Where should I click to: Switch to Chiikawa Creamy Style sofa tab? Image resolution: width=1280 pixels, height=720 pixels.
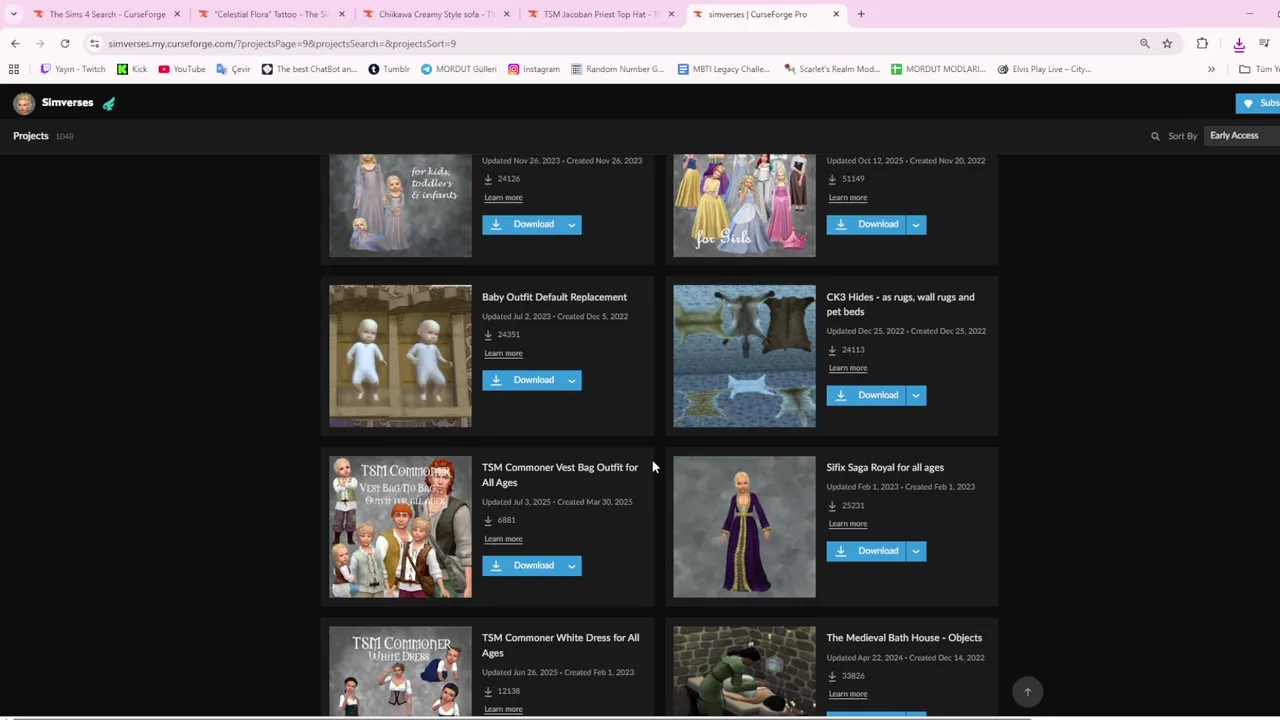pos(435,14)
